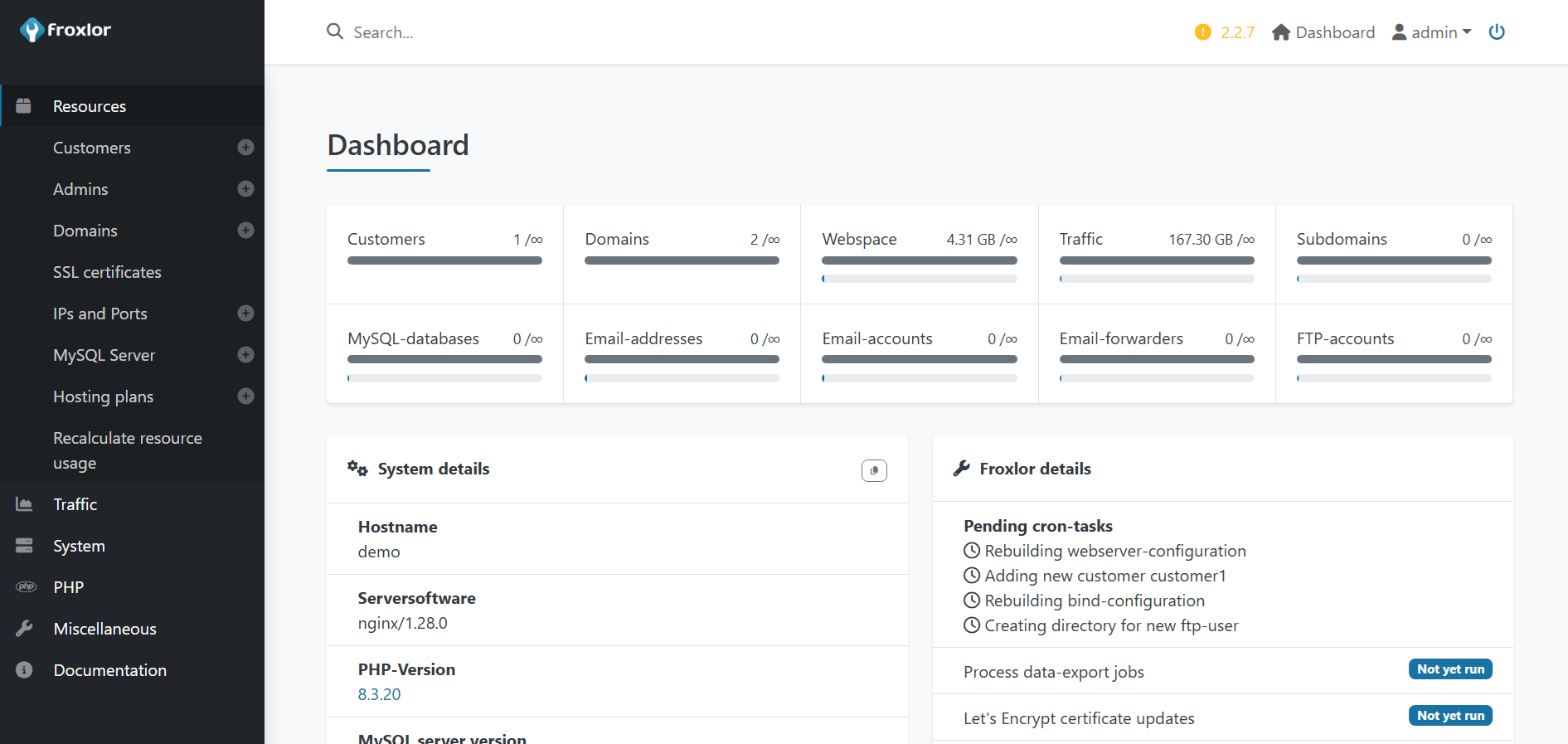Add MySQL Server plus icon
The width and height of the screenshot is (1568, 744).
coord(245,355)
